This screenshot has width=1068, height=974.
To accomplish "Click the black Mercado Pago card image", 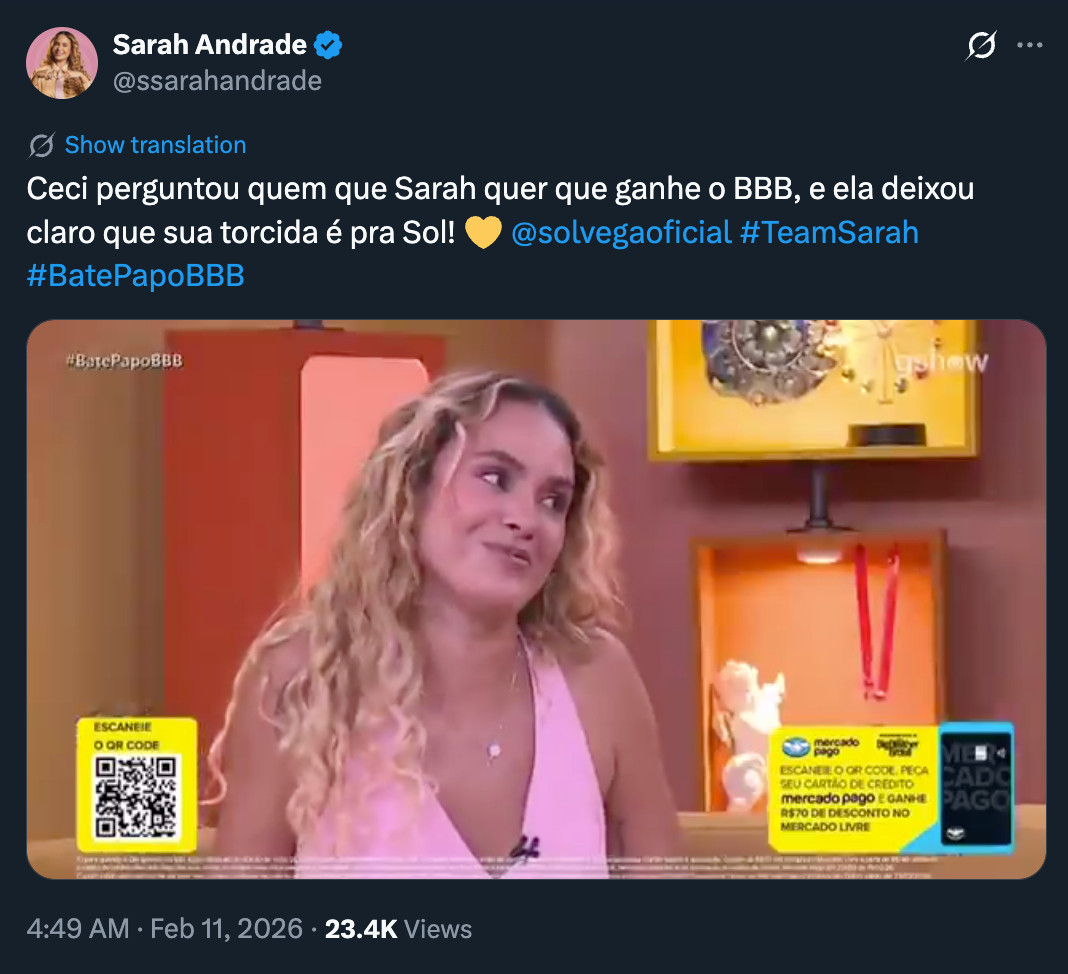I will tap(976, 788).
